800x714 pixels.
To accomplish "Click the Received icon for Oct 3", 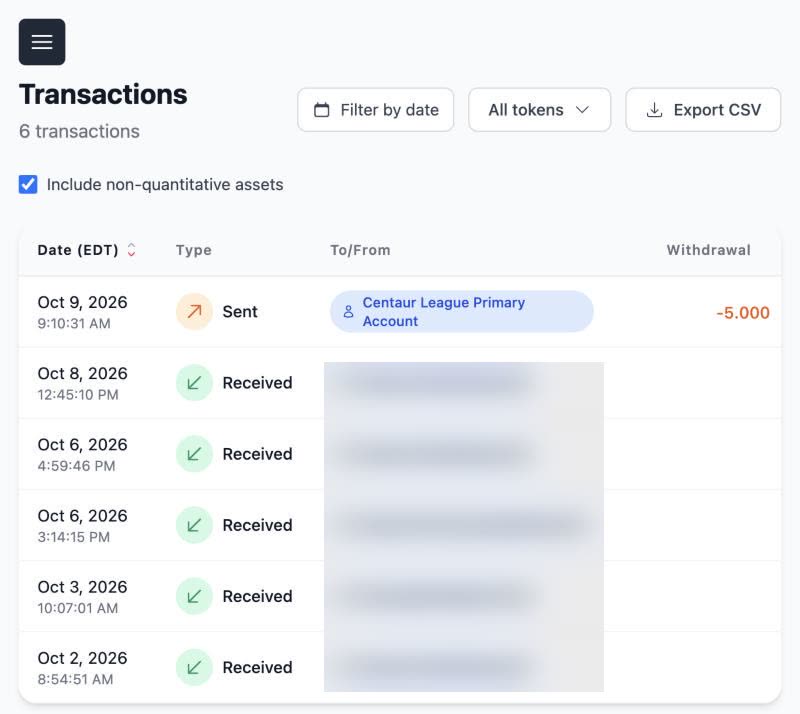I will click(x=194, y=596).
